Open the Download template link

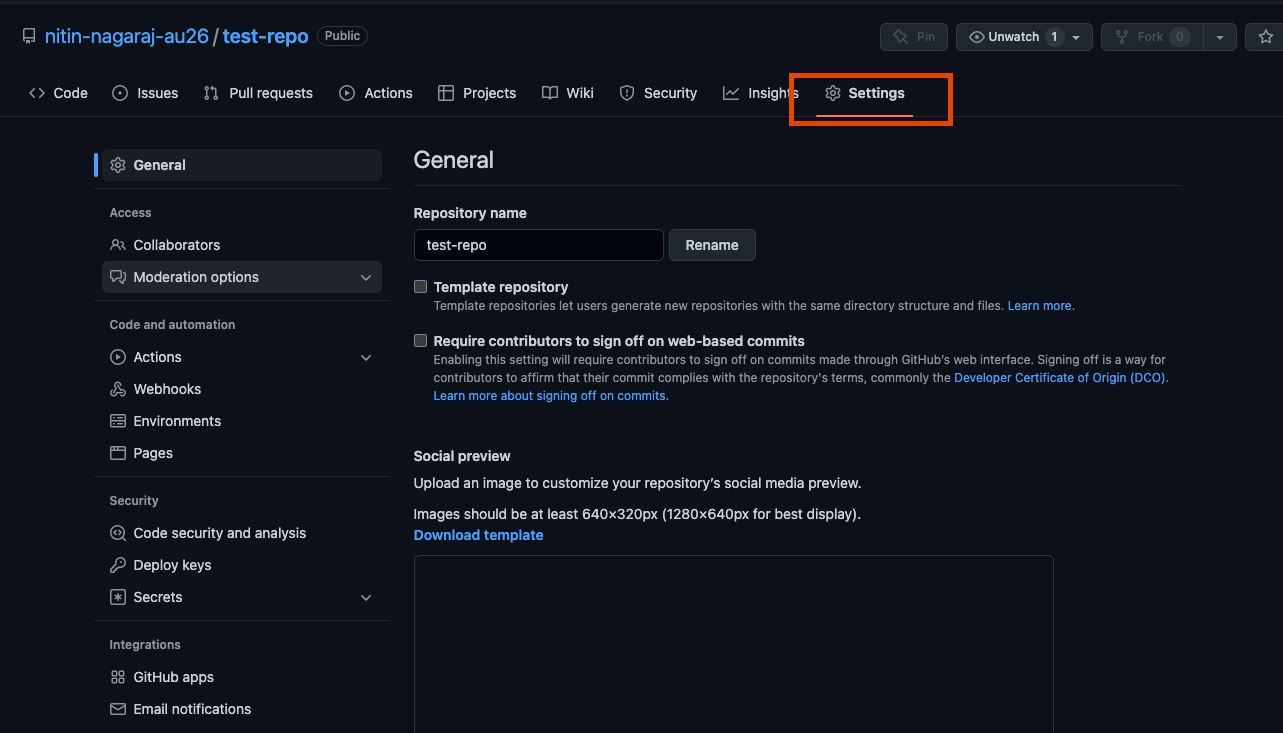point(479,535)
